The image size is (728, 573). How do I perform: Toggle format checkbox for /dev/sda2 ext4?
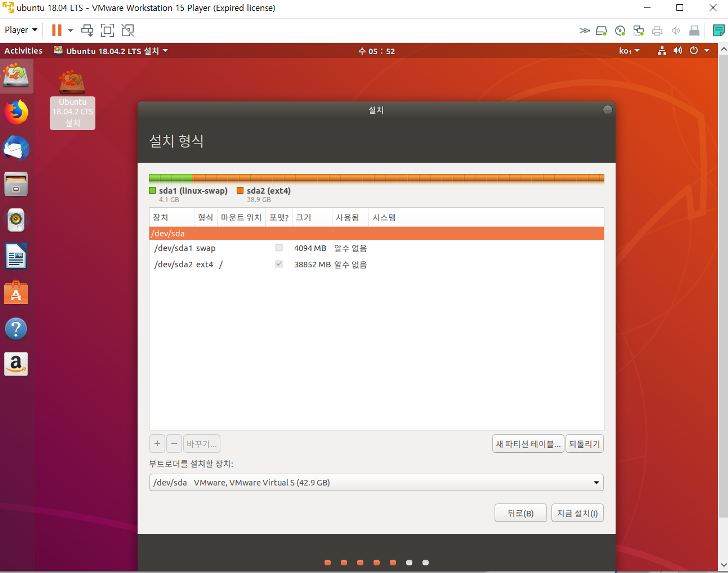tap(279, 264)
